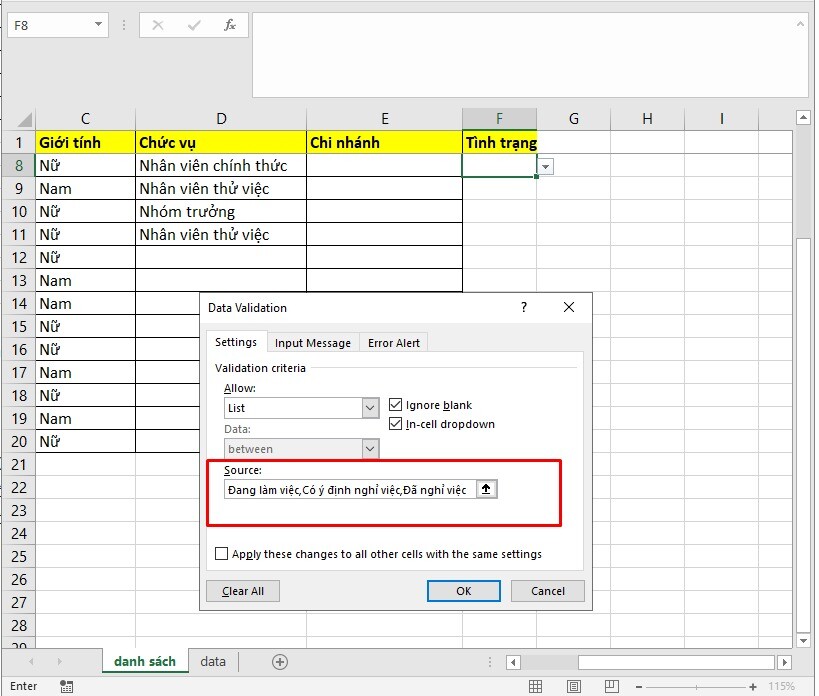Open the Error Alert tab
This screenshot has width=819, height=696.
(x=394, y=342)
